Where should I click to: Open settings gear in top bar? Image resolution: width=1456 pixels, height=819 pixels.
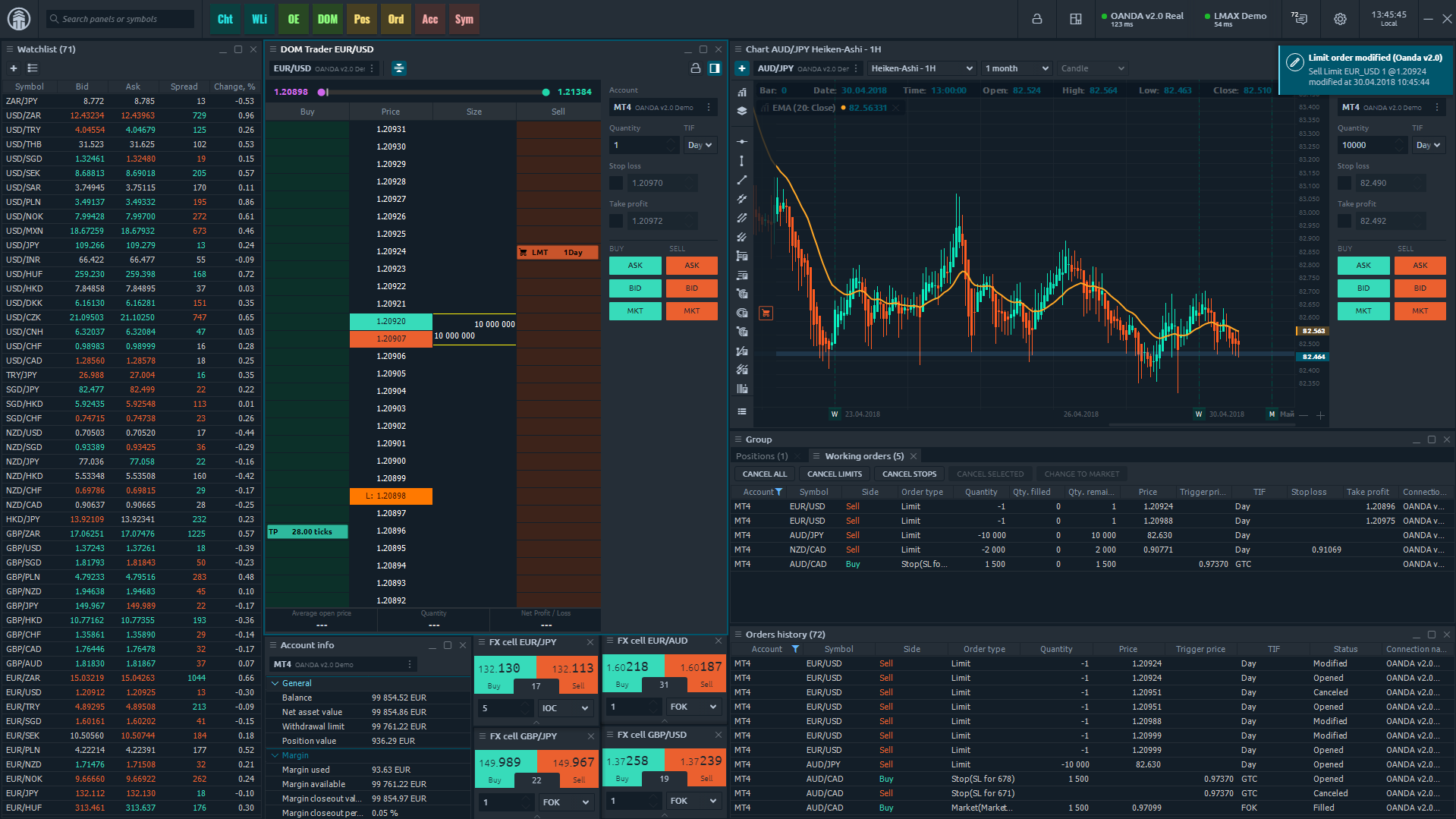[x=1340, y=19]
